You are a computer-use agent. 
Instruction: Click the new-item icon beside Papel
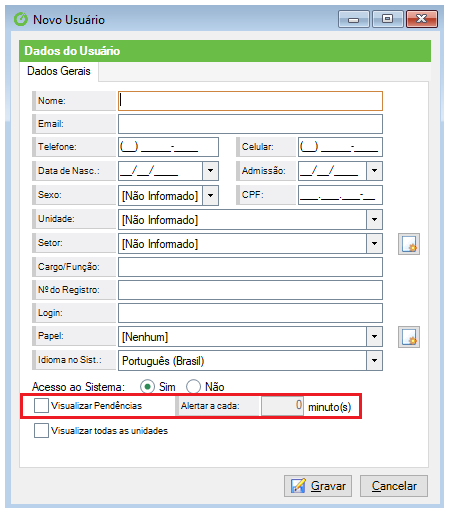point(409,337)
